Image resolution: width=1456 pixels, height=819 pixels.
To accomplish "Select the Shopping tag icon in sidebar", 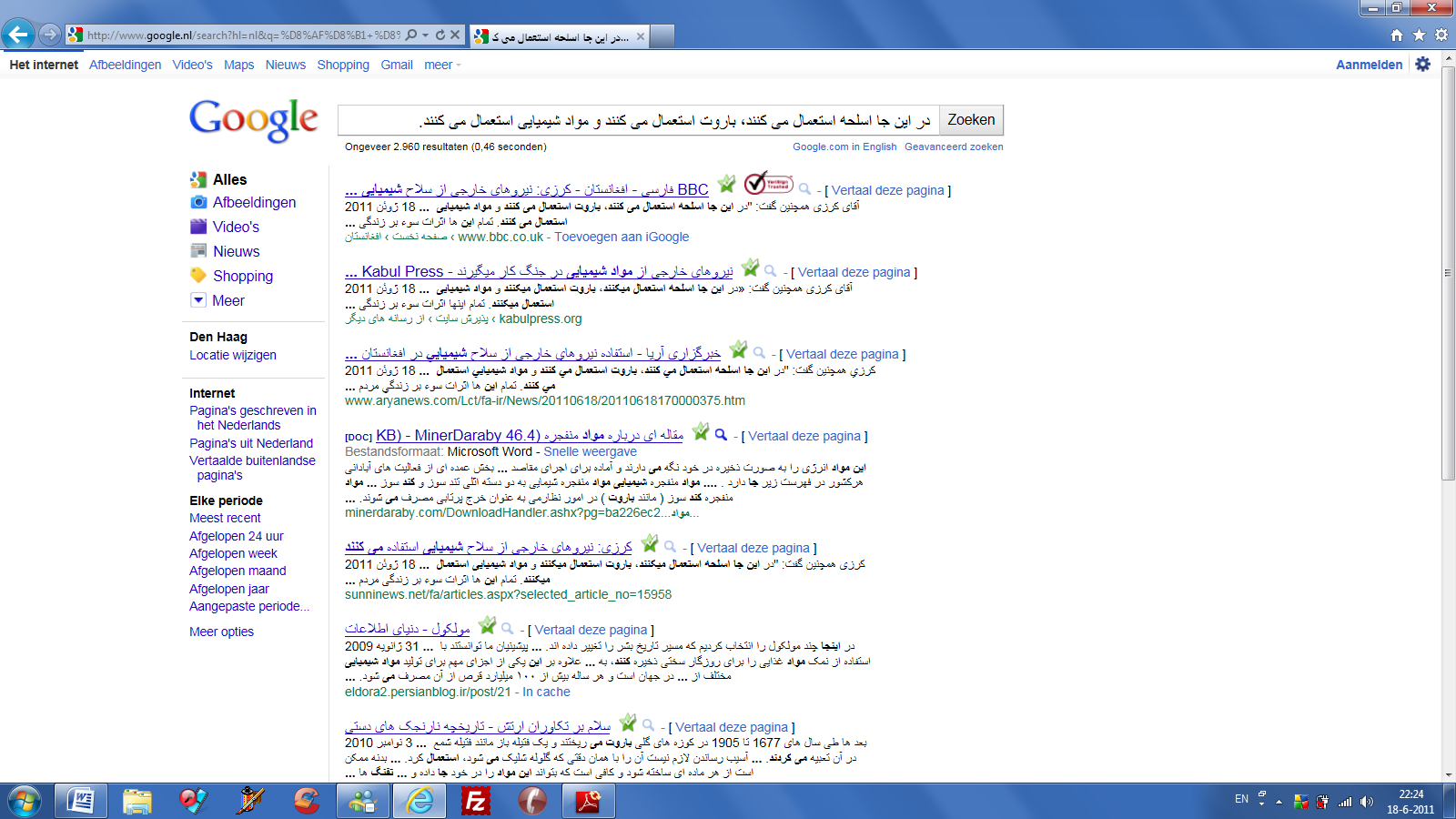I will coord(198,276).
